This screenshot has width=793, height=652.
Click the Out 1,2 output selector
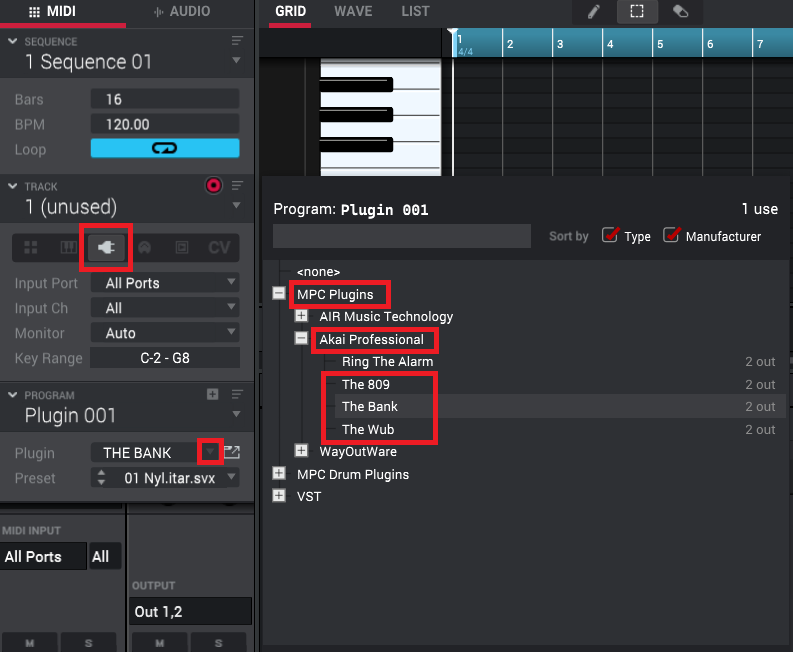[x=191, y=612]
